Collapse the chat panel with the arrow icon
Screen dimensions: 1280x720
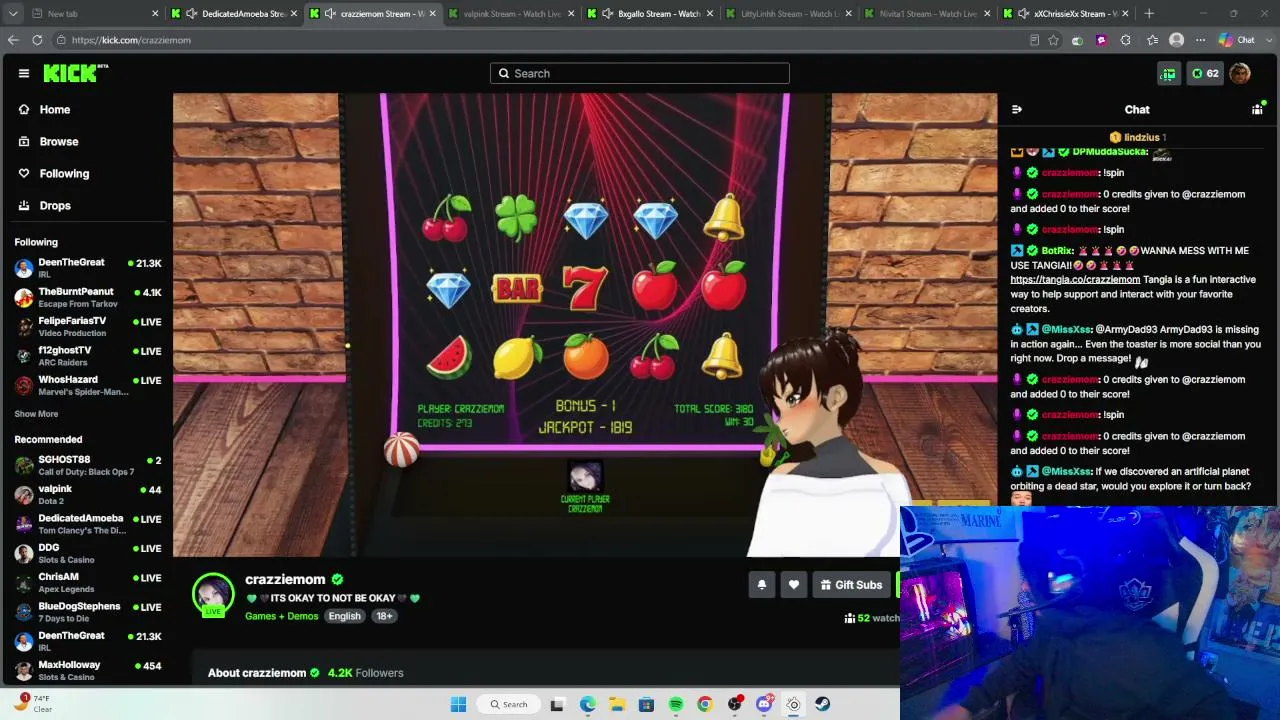(x=1017, y=110)
